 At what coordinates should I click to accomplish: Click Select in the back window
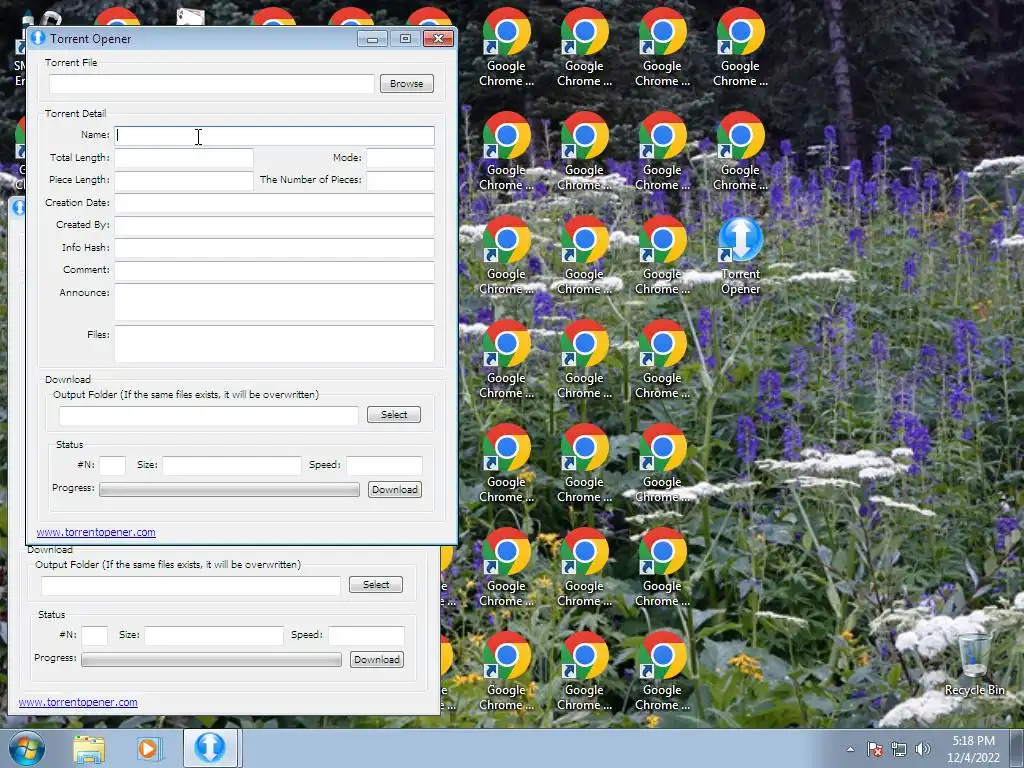point(376,584)
